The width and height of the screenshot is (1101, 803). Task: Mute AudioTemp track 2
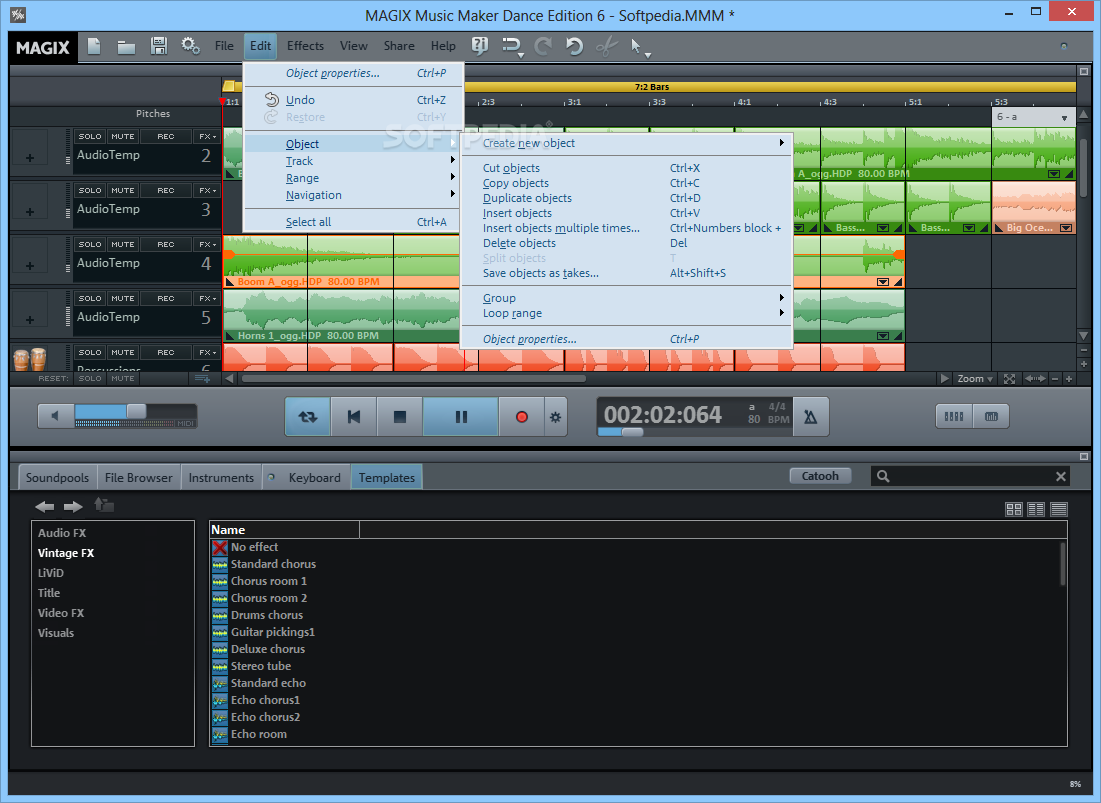coord(122,136)
